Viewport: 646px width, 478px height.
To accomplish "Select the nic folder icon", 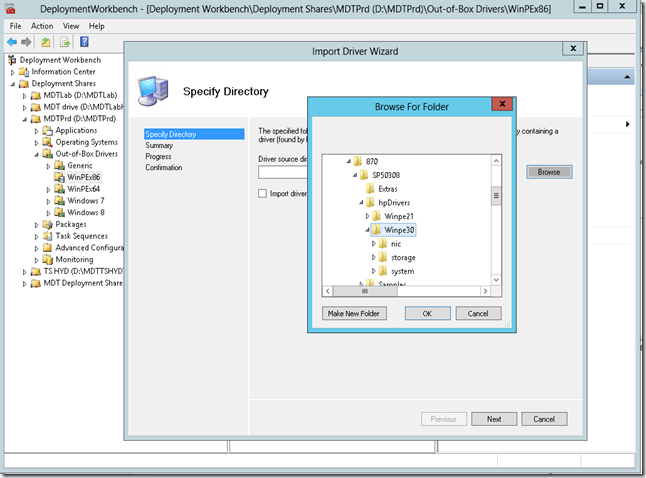I will [x=382, y=243].
